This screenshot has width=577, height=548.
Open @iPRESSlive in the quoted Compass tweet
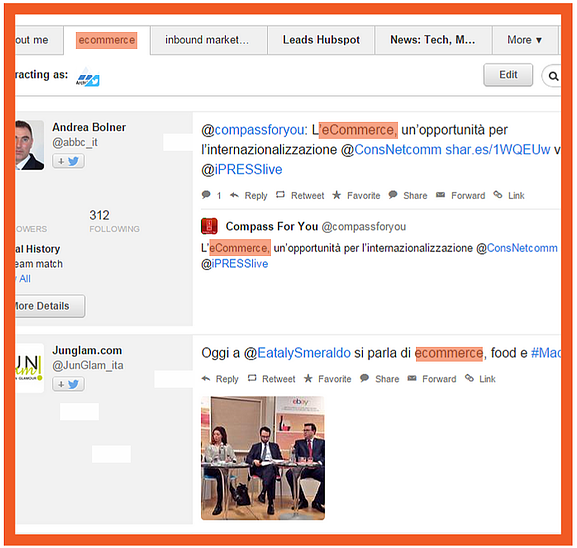point(234,264)
